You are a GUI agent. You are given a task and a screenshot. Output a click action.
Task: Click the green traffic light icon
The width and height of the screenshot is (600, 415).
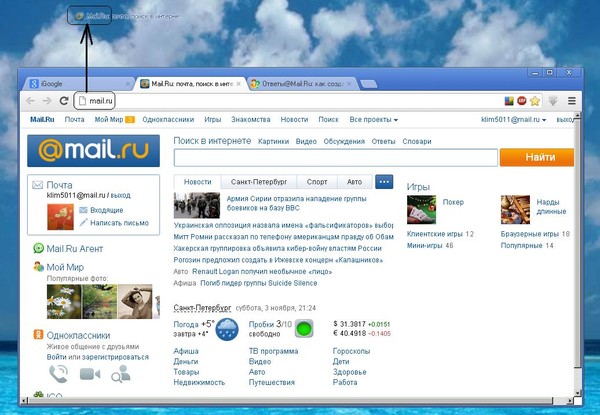pyautogui.click(x=305, y=329)
